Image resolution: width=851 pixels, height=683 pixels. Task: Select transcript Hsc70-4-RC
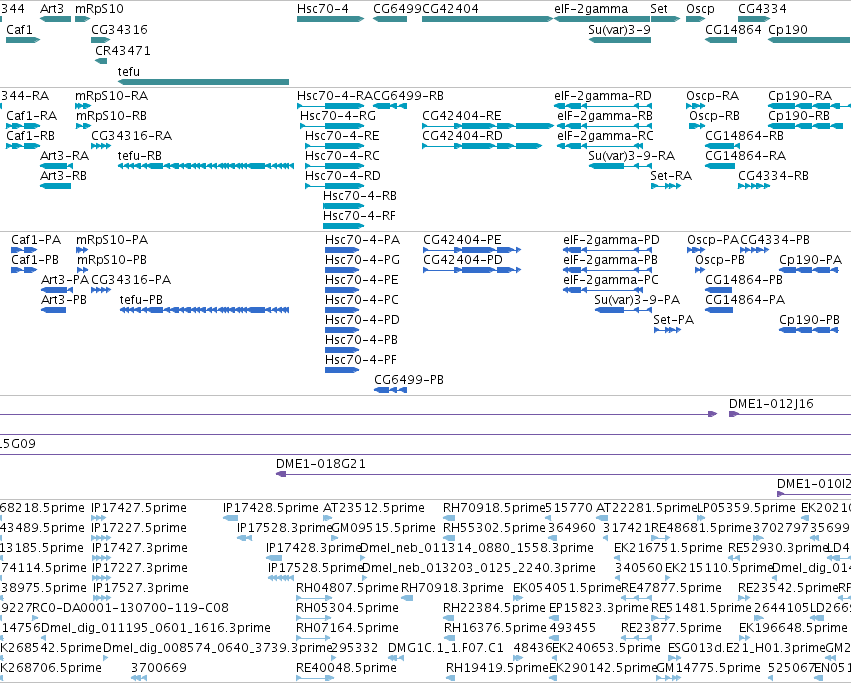click(334, 166)
